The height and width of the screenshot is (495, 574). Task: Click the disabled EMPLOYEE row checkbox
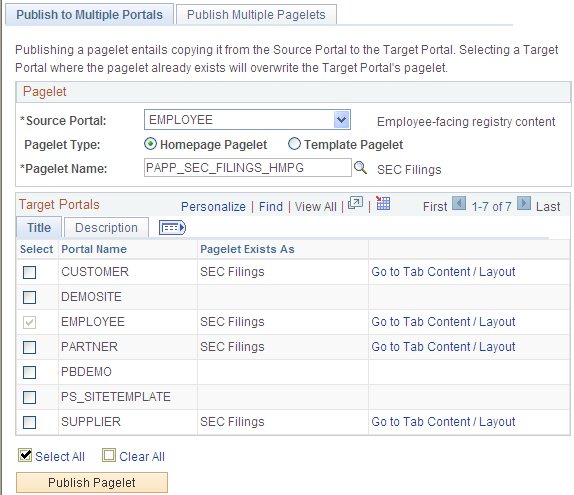point(29,322)
